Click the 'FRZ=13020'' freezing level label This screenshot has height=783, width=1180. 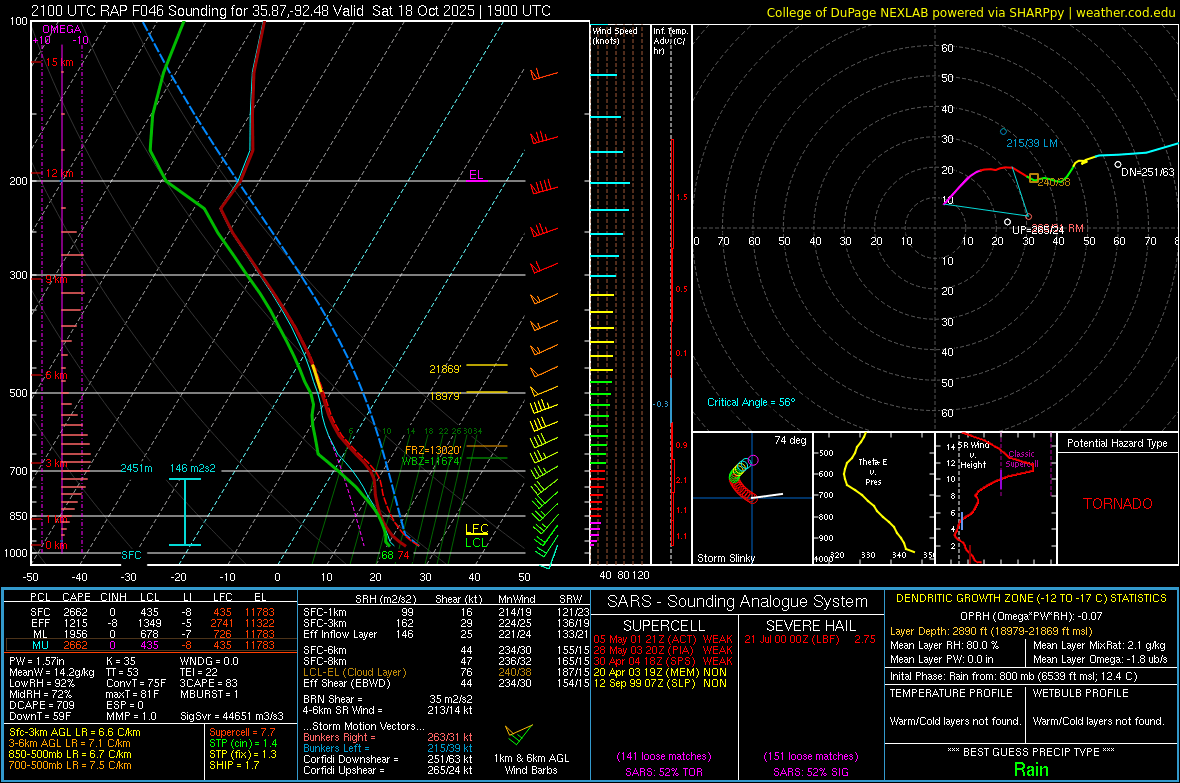433,449
